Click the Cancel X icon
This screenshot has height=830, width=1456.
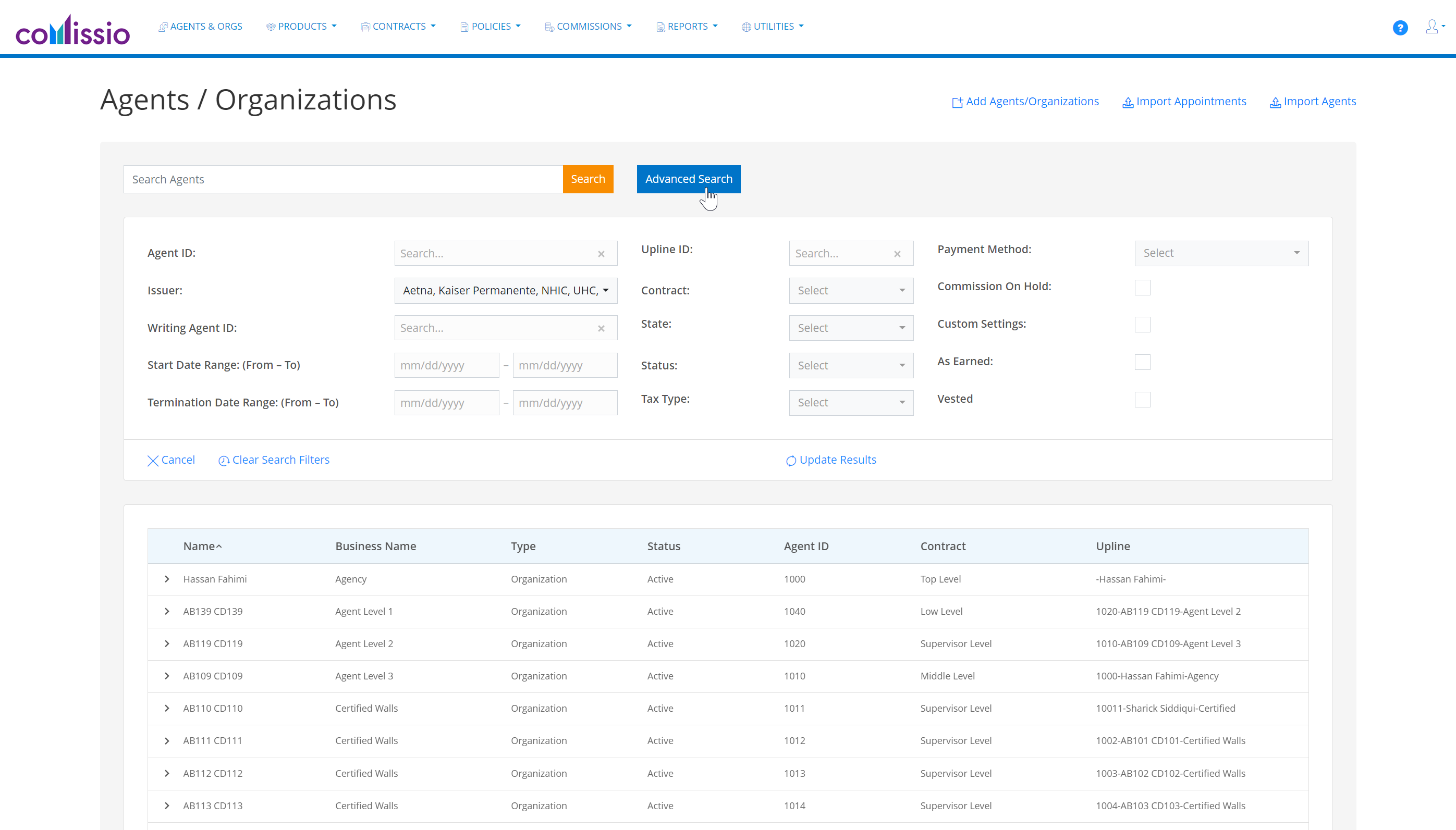[153, 461]
